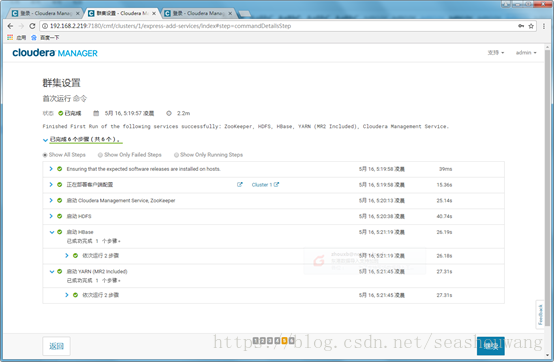Collapse the 启动 HBase step
The image size is (554, 362).
click(x=52, y=232)
